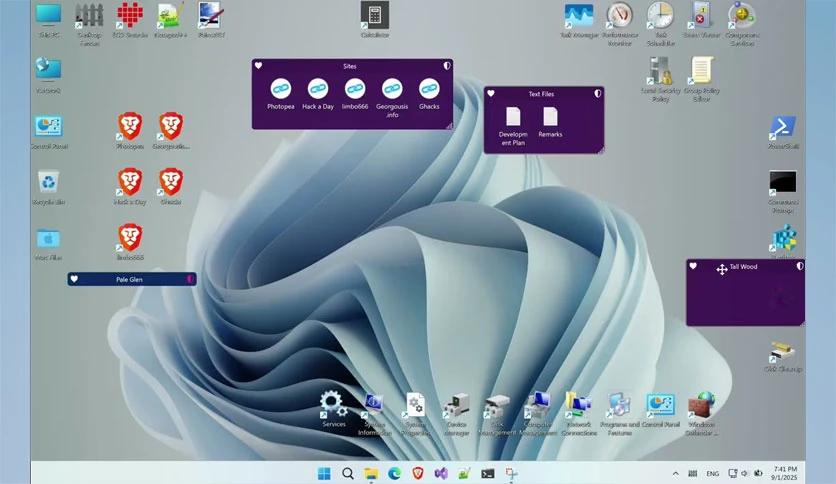Screen dimensions: 836x484
Task: Launch Brave browser from the taskbar
Action: click(x=418, y=473)
